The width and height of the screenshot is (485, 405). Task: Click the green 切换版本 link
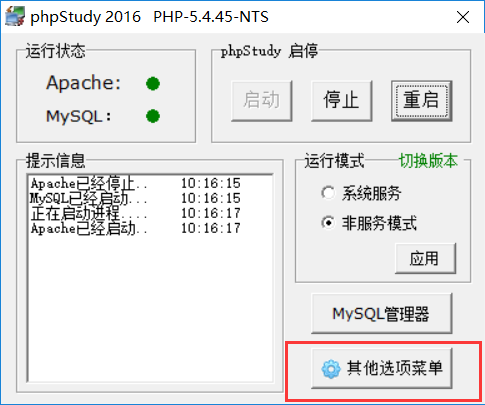[x=428, y=161]
